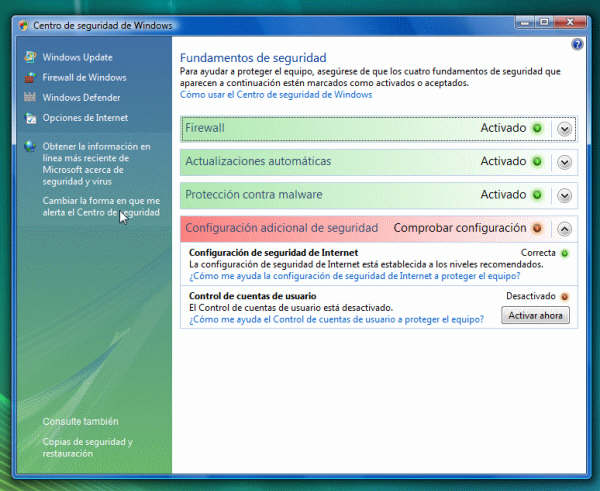
Task: Open Windows Defender link
Action: tap(81, 98)
